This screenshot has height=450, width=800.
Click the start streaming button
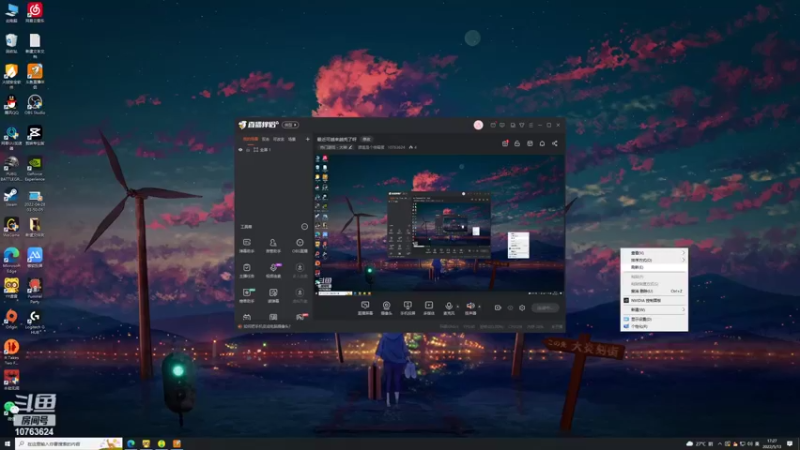545,308
